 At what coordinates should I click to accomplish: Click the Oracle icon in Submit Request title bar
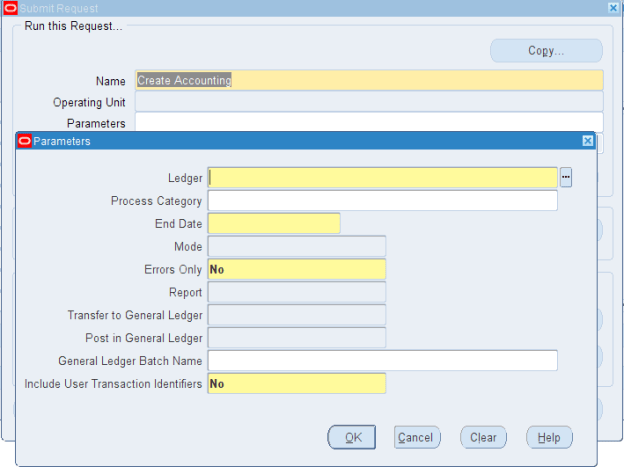point(9,8)
